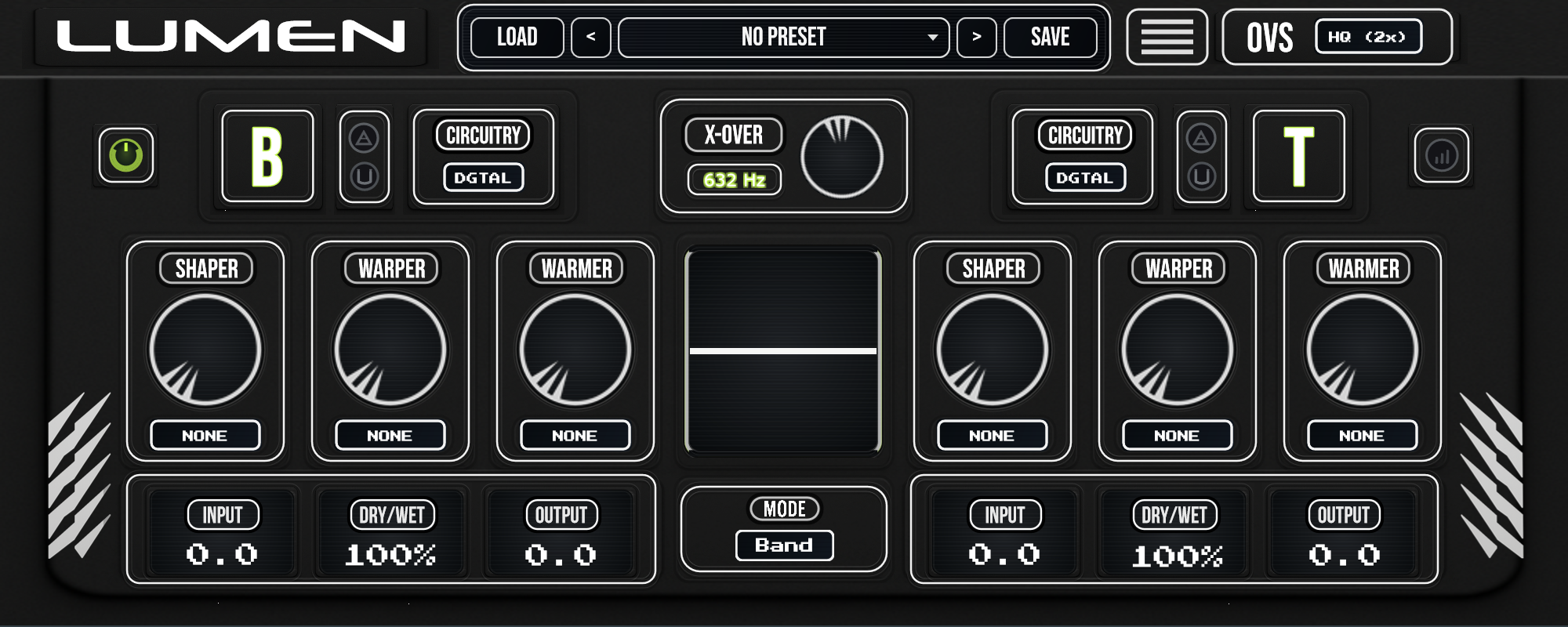Click the T-side DRY/WET value 100%

point(1178,556)
